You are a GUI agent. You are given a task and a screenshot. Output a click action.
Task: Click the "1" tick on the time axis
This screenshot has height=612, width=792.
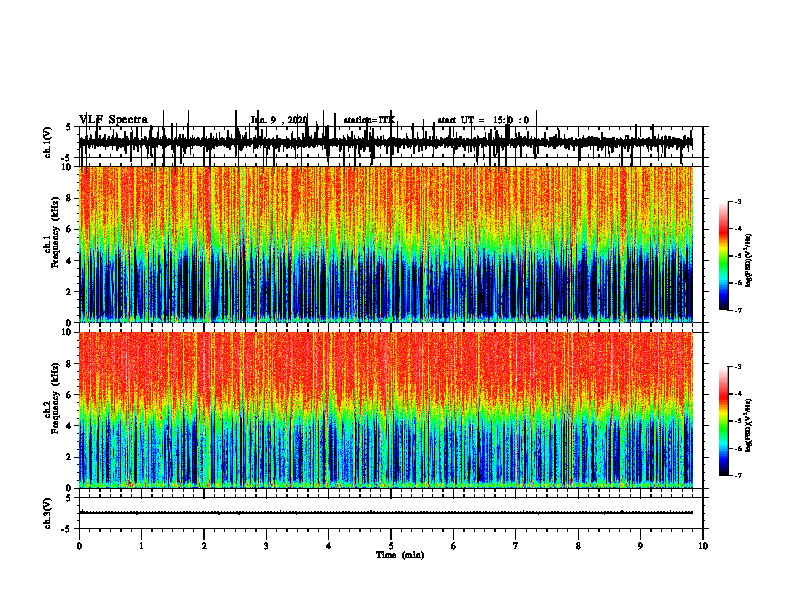(141, 546)
